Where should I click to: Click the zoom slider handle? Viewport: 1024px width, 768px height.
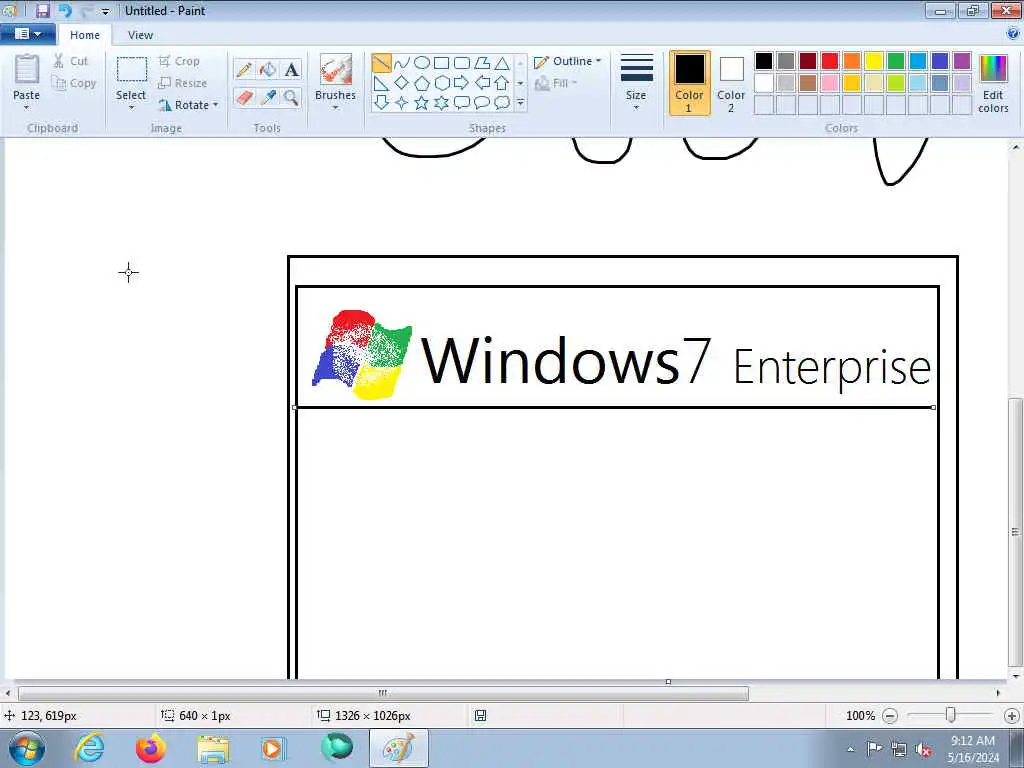pos(951,716)
